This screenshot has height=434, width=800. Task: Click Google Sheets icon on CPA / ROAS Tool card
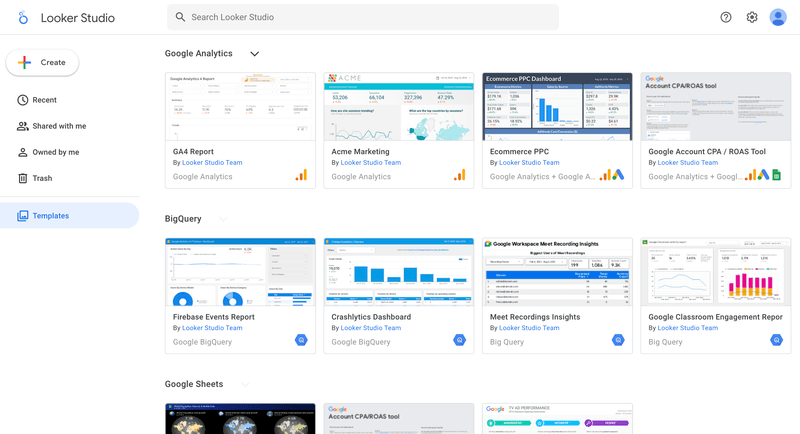point(777,175)
